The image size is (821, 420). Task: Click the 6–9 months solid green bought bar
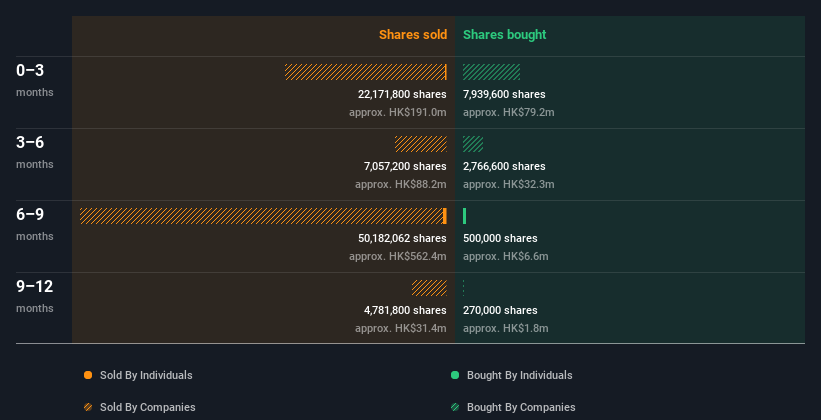464,216
